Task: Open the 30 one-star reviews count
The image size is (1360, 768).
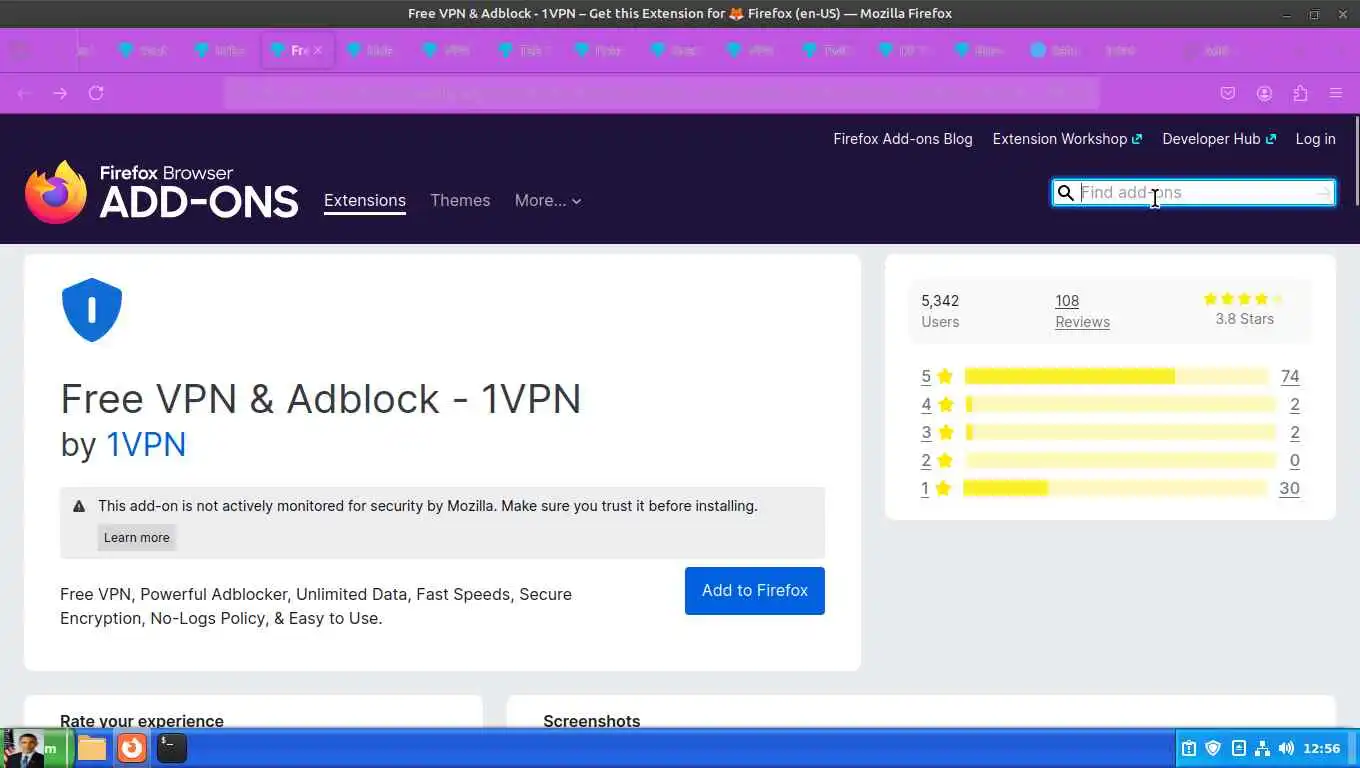Action: coord(1290,489)
